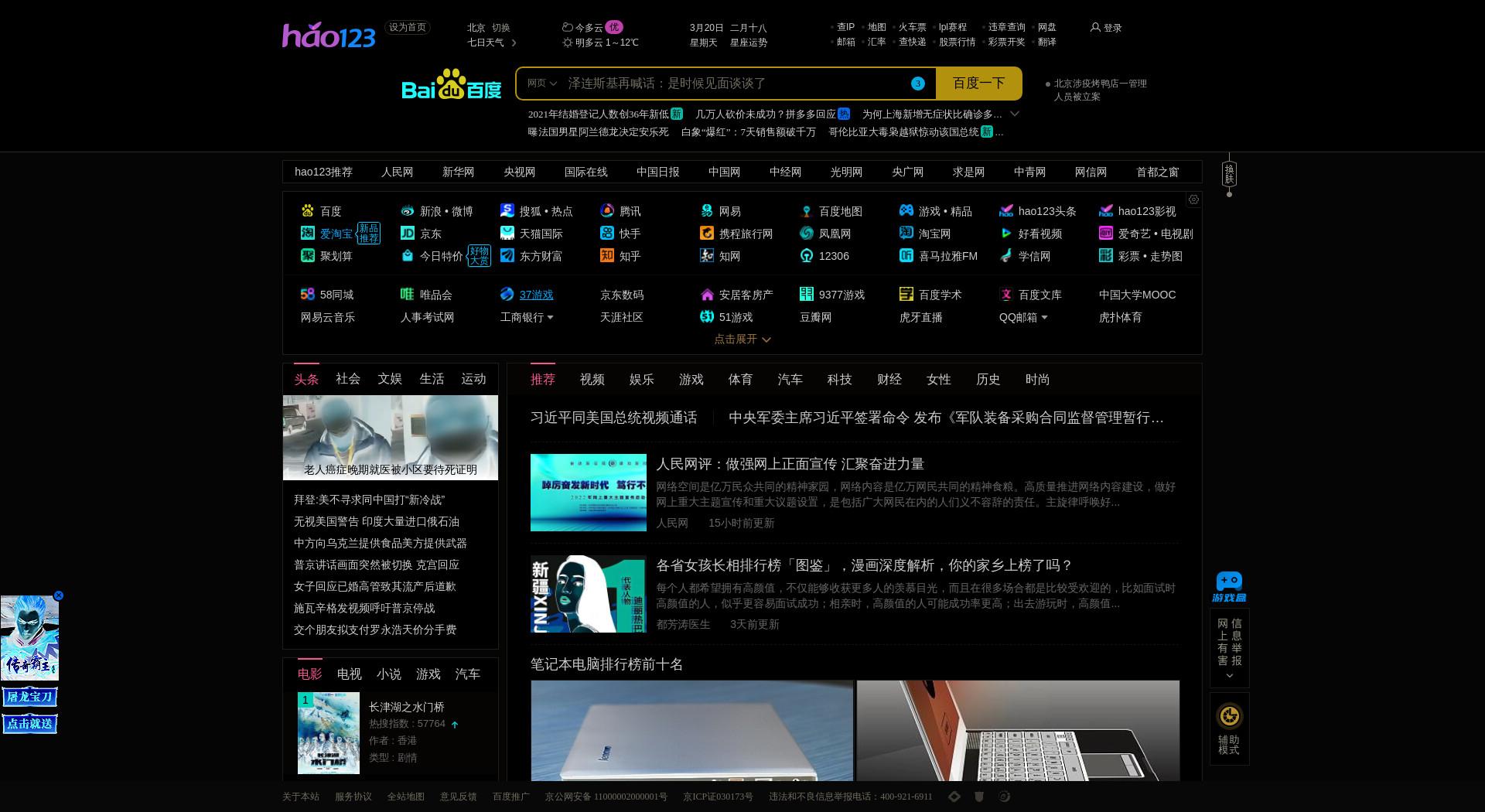Open headline 拜登:美不寻求同中国打"新冷战"
Screen dimensions: 1485x812
coord(369,500)
